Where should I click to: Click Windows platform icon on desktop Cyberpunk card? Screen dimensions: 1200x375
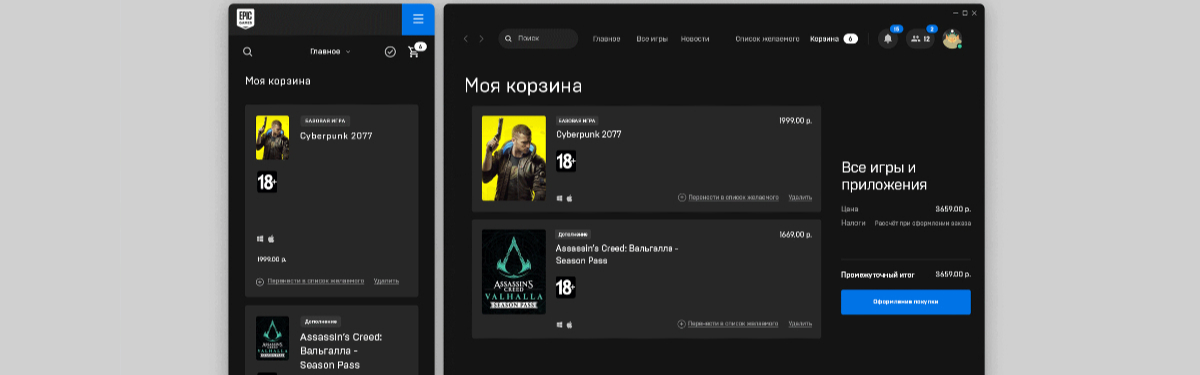pos(559,198)
